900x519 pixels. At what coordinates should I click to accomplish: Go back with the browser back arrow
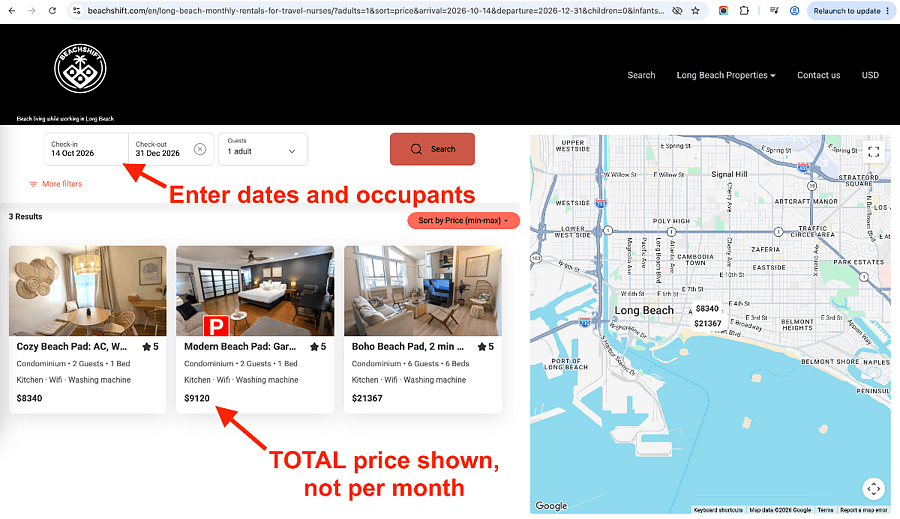click(12, 10)
